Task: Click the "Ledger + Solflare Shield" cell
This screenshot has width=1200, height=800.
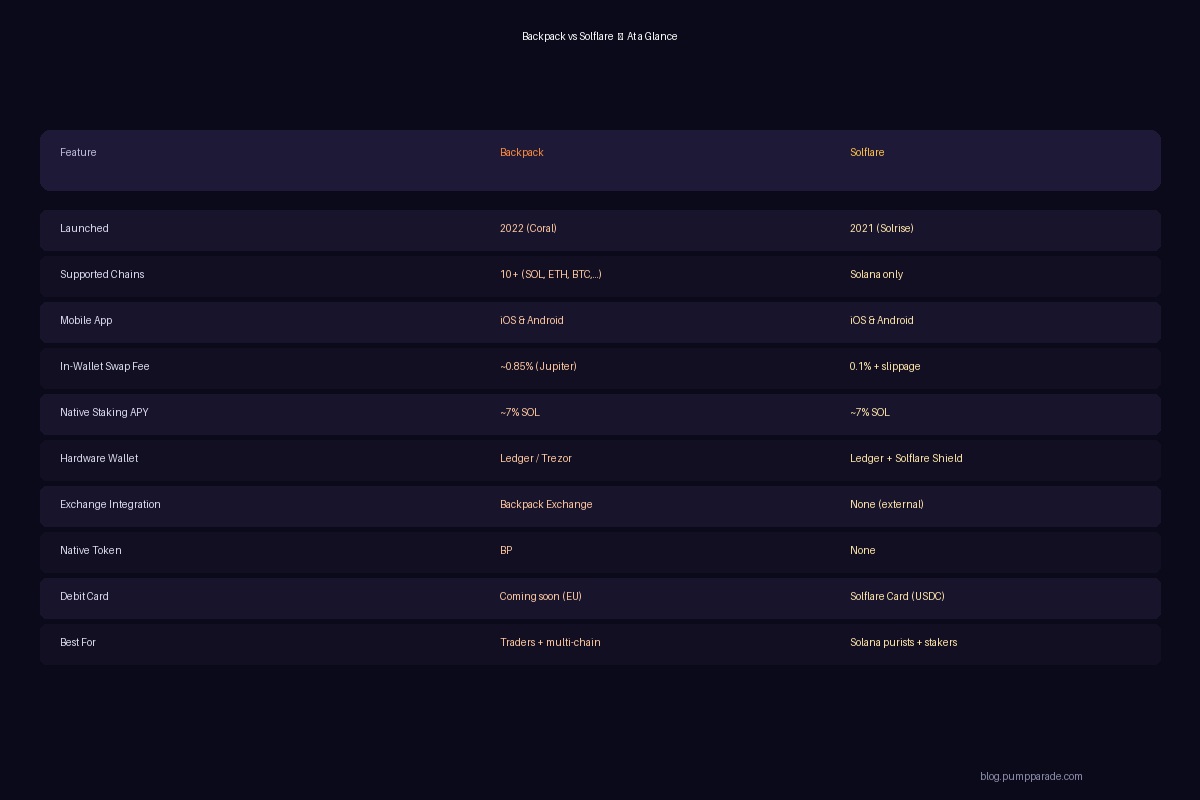Action: coord(906,458)
